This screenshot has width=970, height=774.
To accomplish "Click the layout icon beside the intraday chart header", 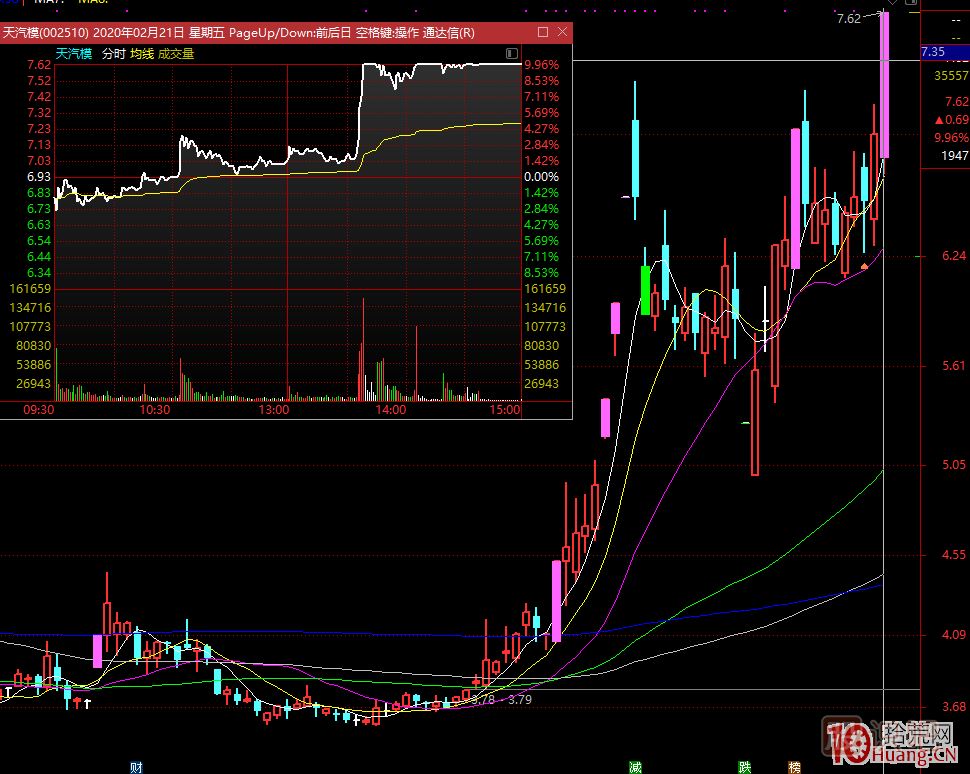I will click(x=511, y=54).
